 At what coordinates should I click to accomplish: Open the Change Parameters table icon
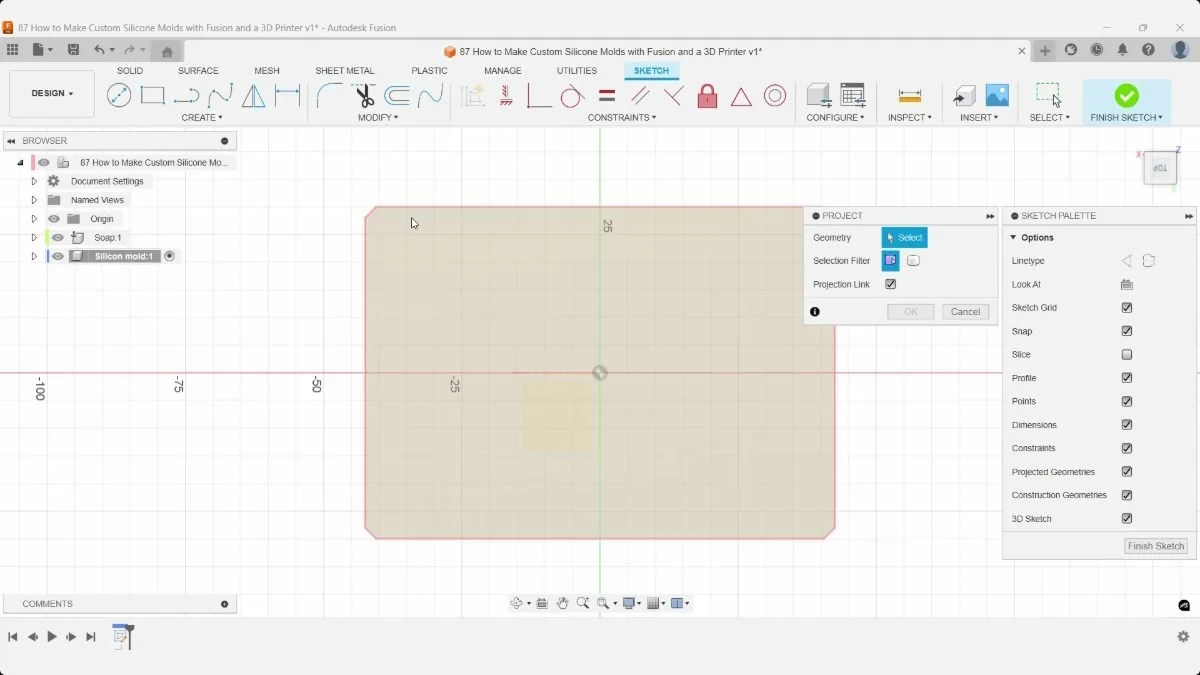(852, 95)
